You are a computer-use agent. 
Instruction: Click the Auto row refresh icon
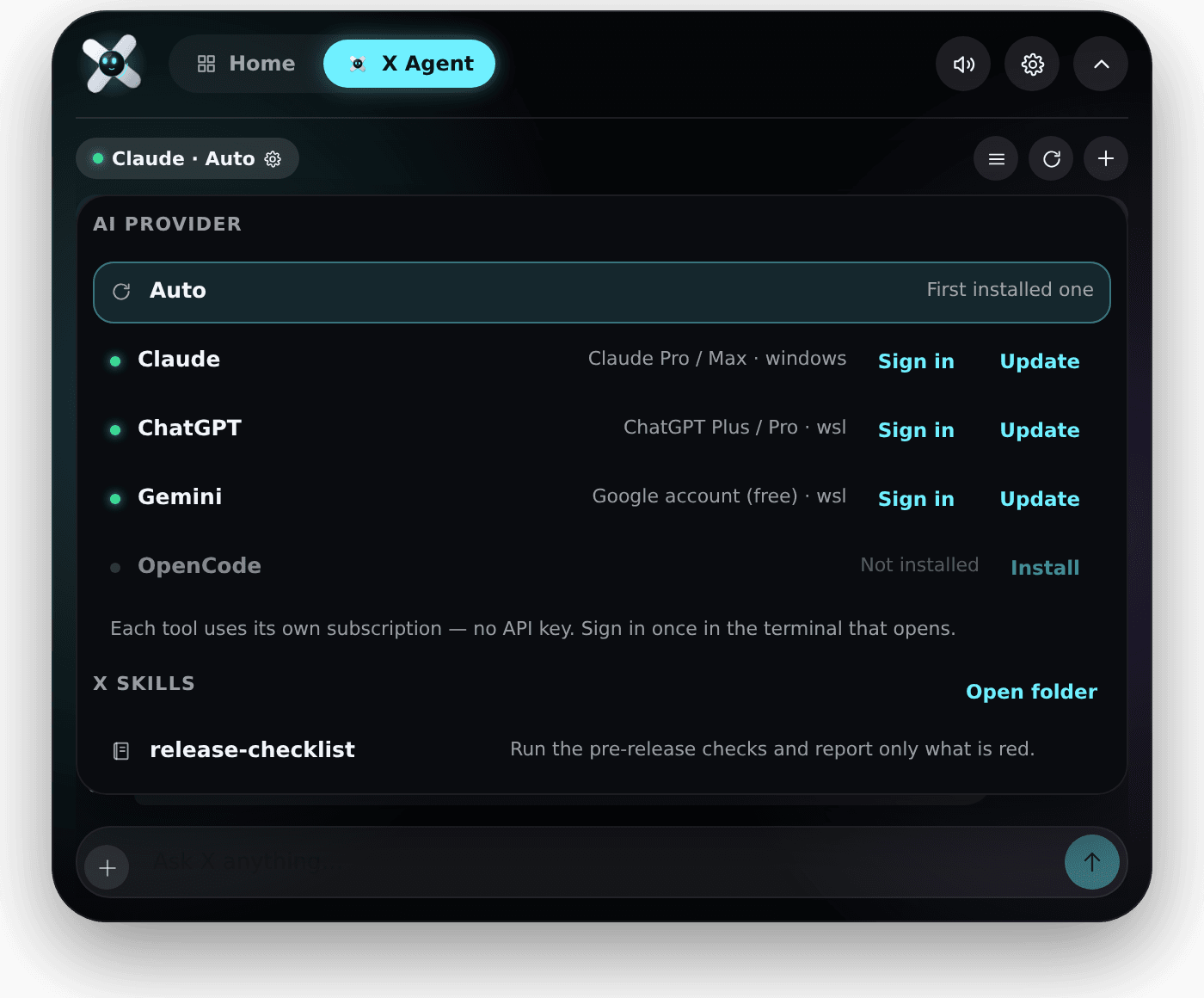[121, 292]
